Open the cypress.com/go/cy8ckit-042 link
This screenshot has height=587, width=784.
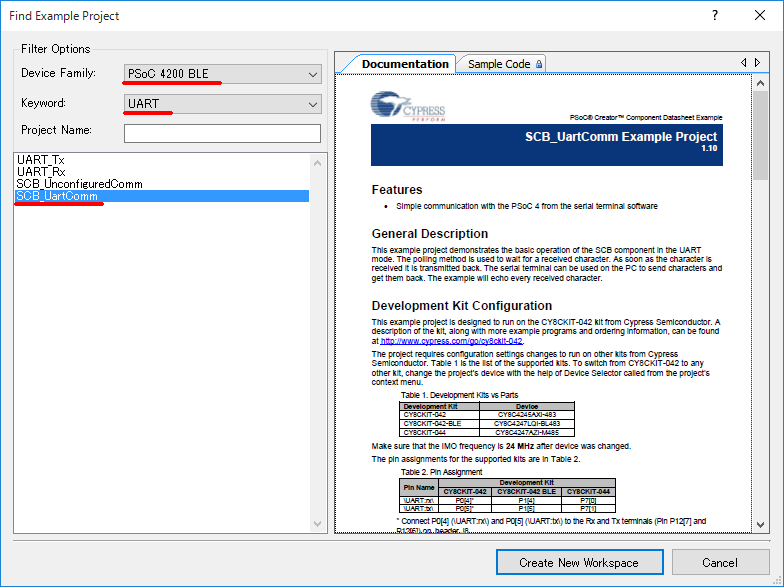point(451,341)
